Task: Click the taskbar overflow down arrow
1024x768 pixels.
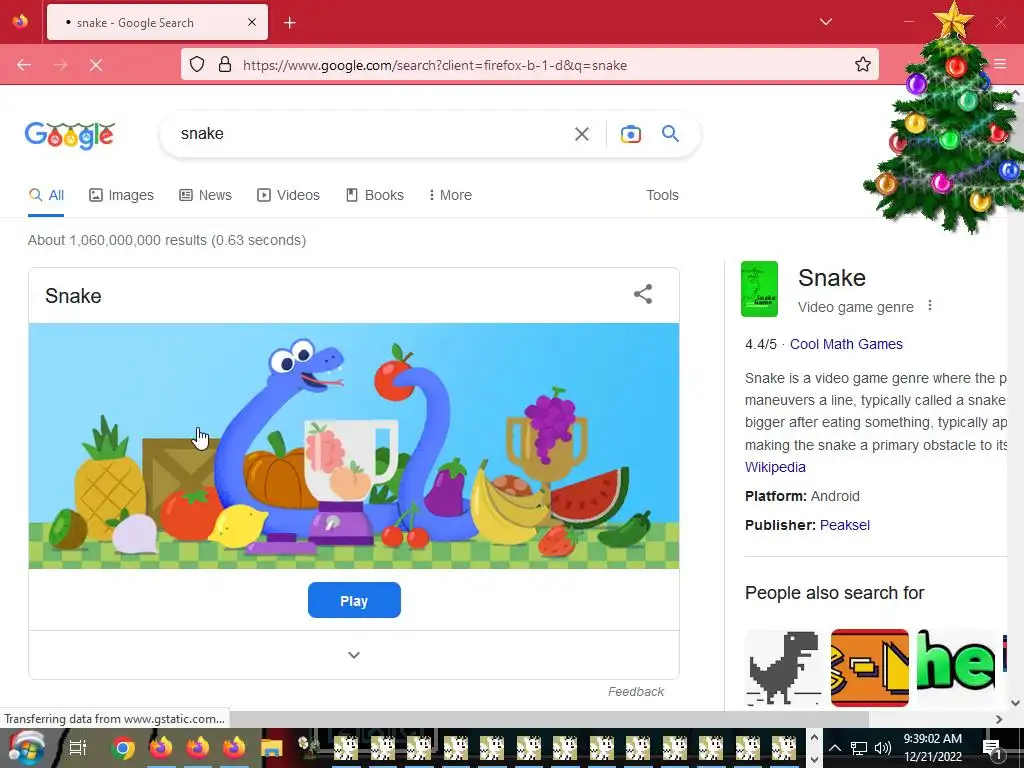Action: pyautogui.click(x=814, y=759)
